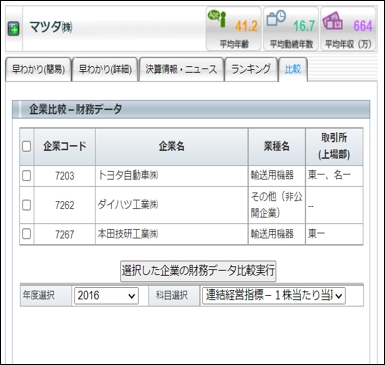Click 輸送用機器 in the トヨタ row
The image size is (385, 365).
click(272, 175)
